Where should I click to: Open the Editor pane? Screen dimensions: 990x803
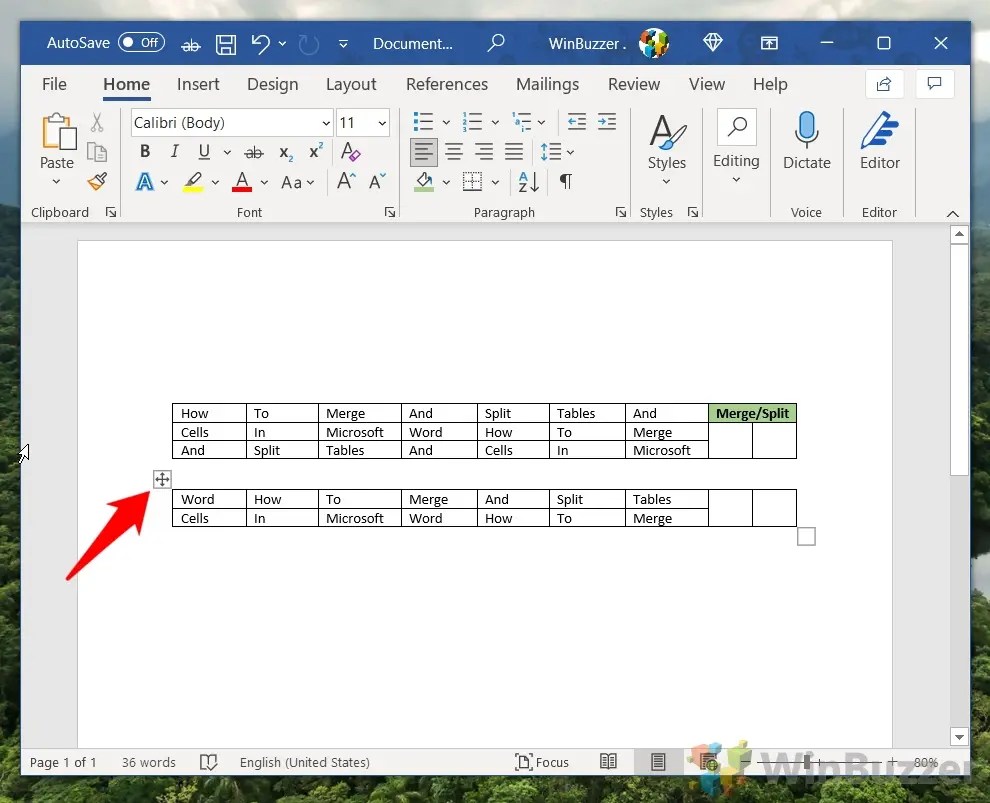[x=879, y=140]
